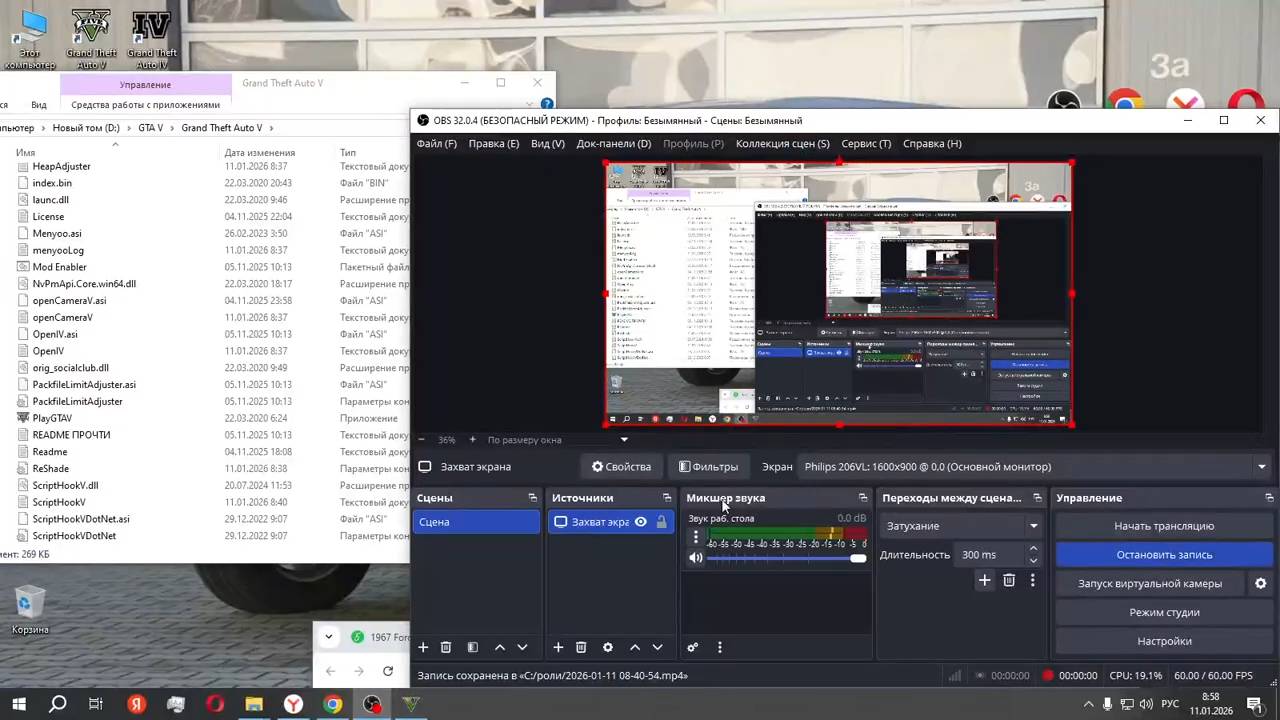Open virtual camera settings gear

pos(1260,583)
